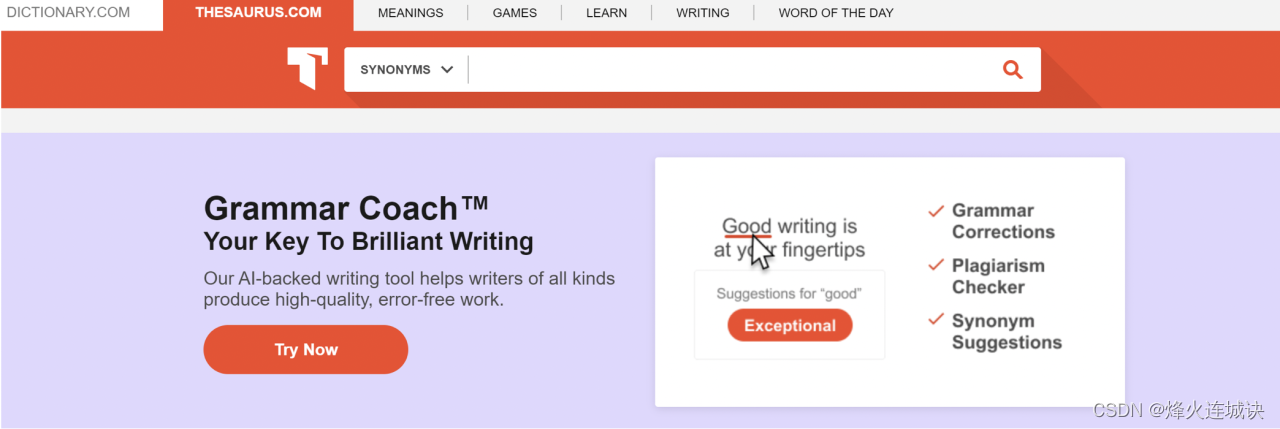Click the Synonym Suggestions text

1007,332
